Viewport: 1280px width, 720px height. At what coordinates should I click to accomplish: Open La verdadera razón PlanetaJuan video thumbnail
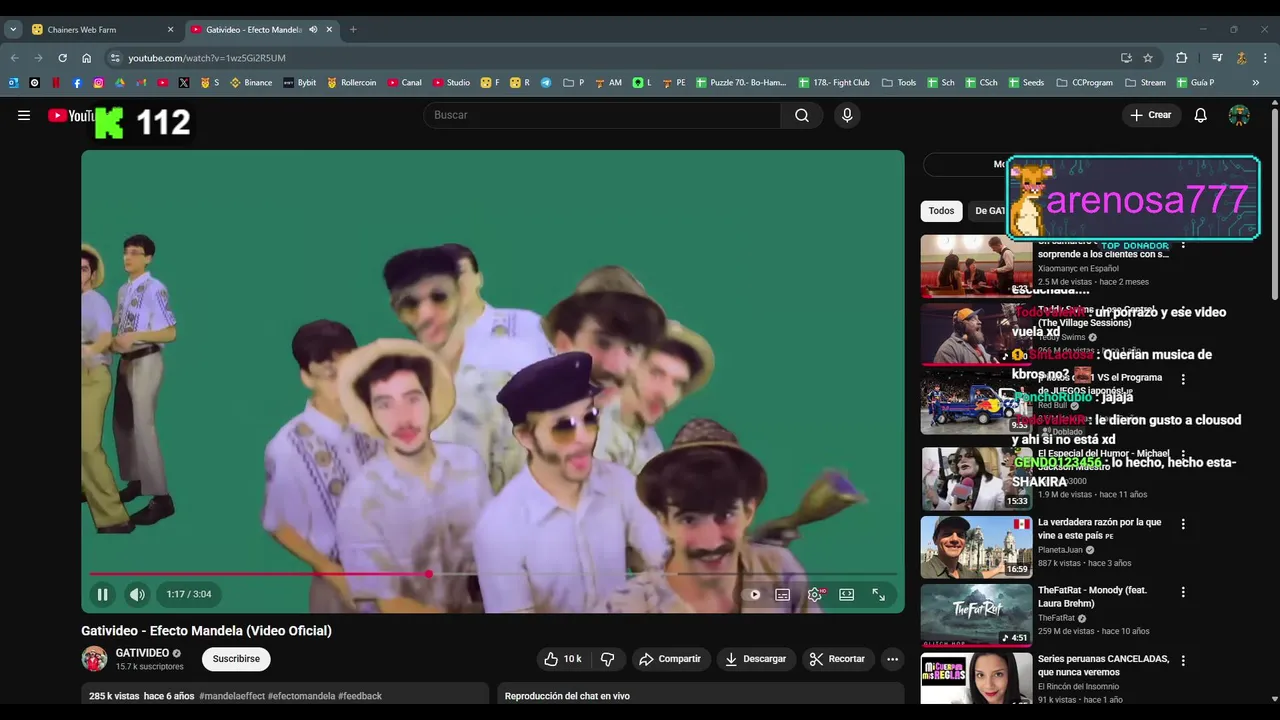coord(976,547)
